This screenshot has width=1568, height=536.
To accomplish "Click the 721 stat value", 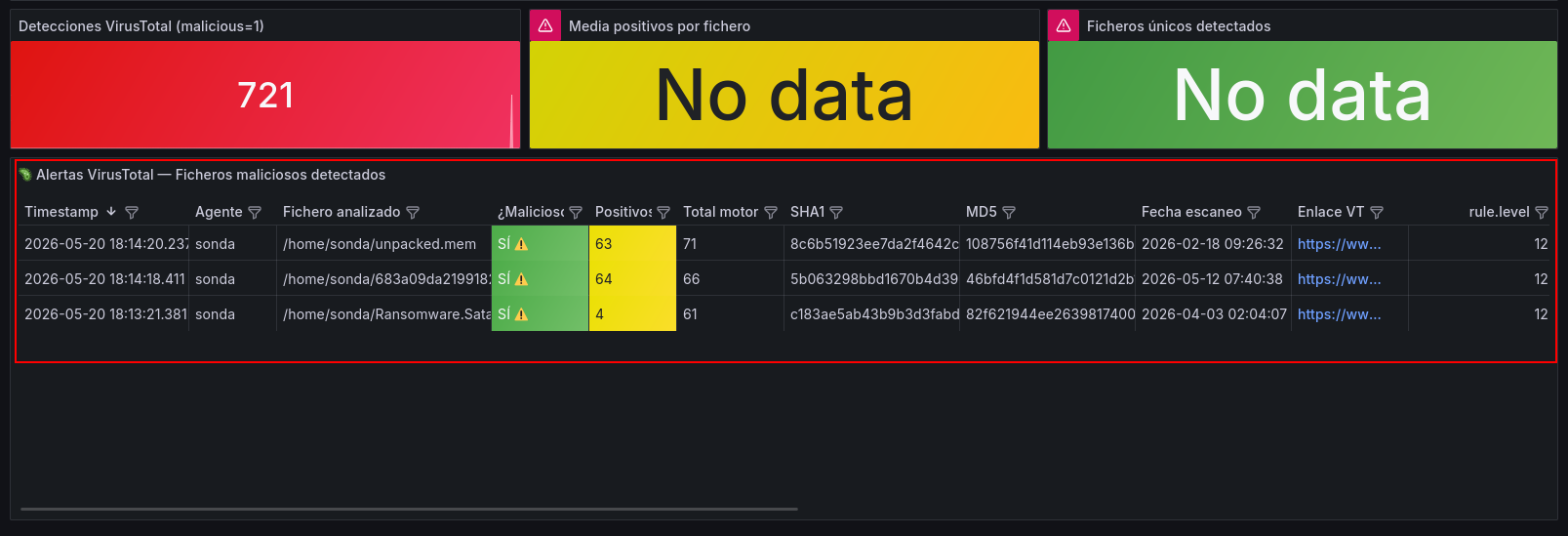I will coord(265,95).
